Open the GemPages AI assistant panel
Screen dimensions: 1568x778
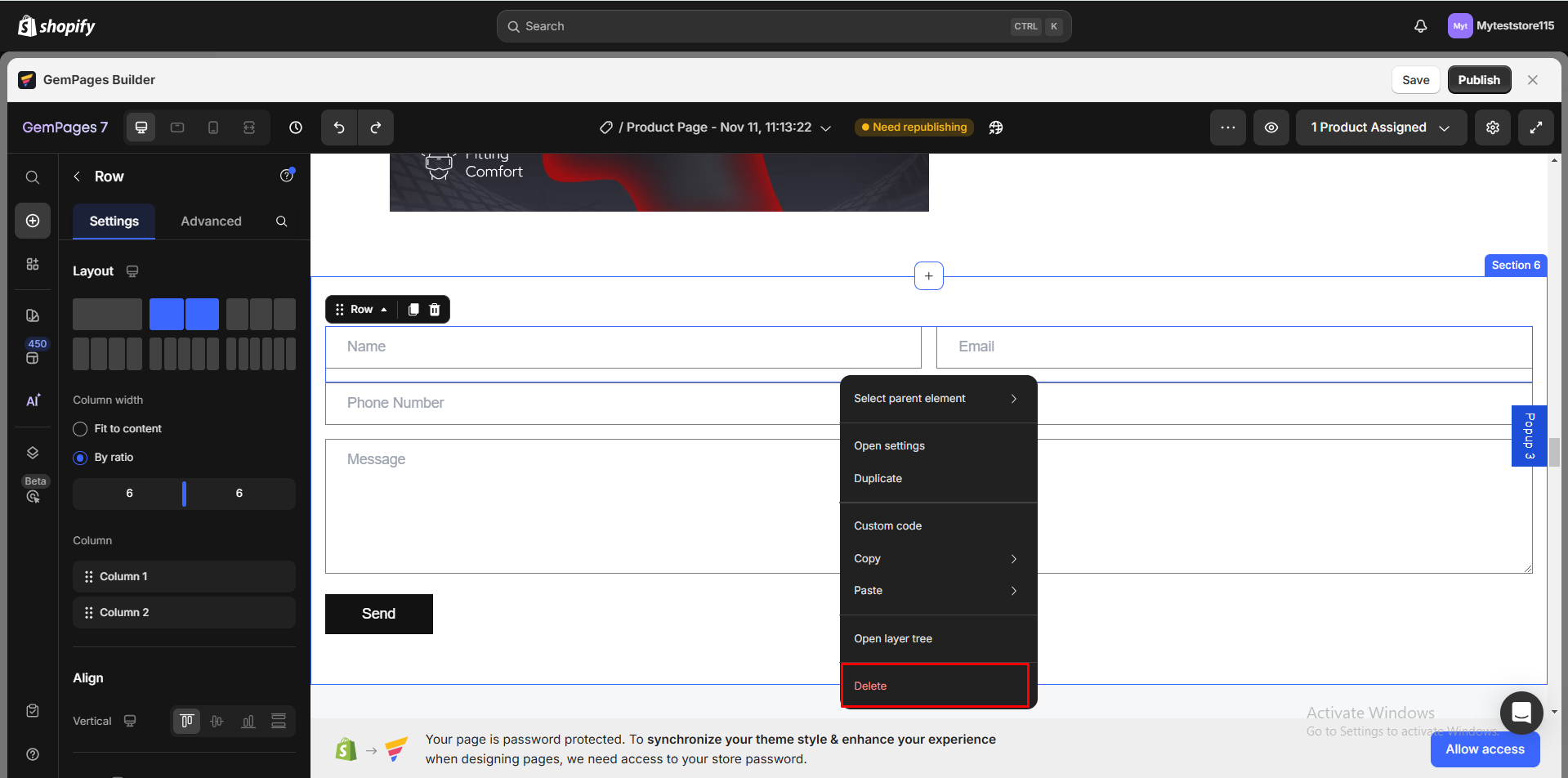(x=33, y=400)
